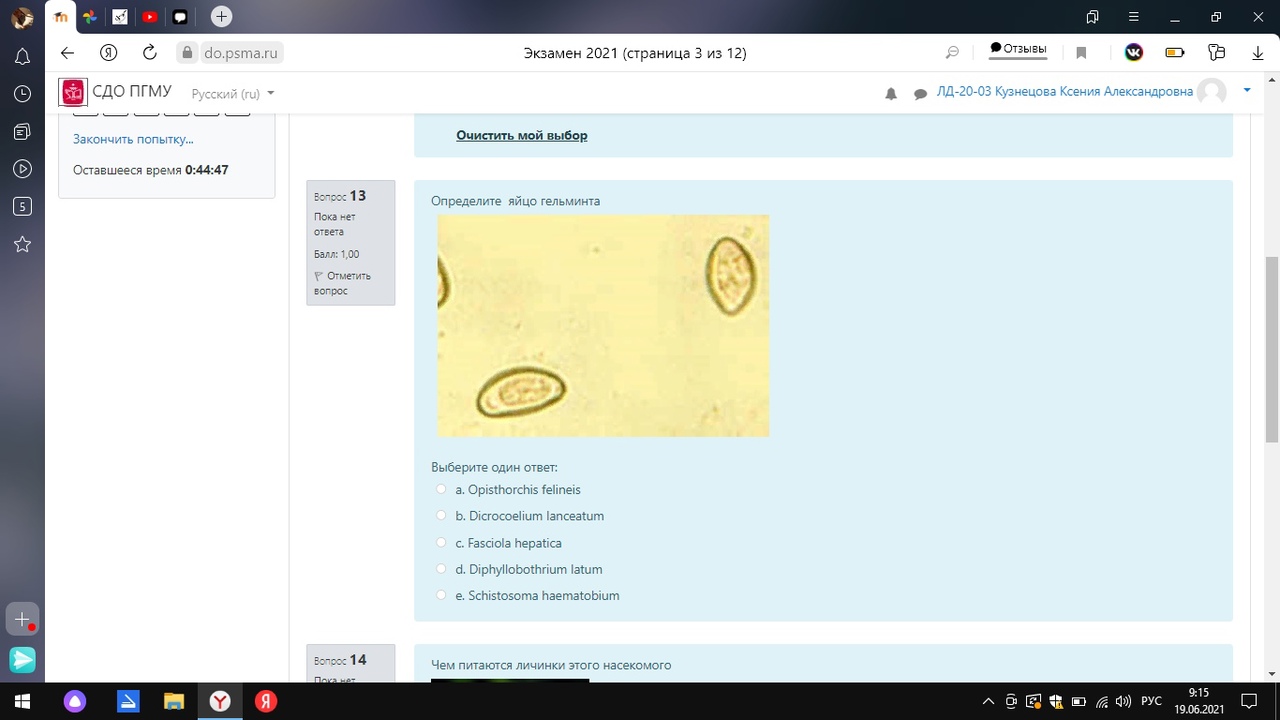Click the Отзывы button
This screenshot has height=720, width=1280.
point(1018,49)
